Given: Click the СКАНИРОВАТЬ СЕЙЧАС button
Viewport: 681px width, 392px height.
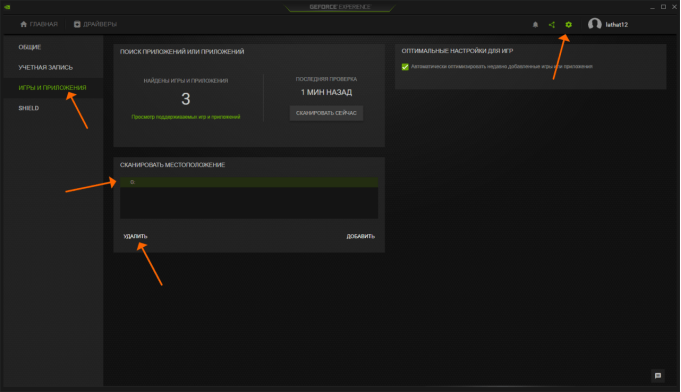Looking at the screenshot, I should click(x=326, y=113).
